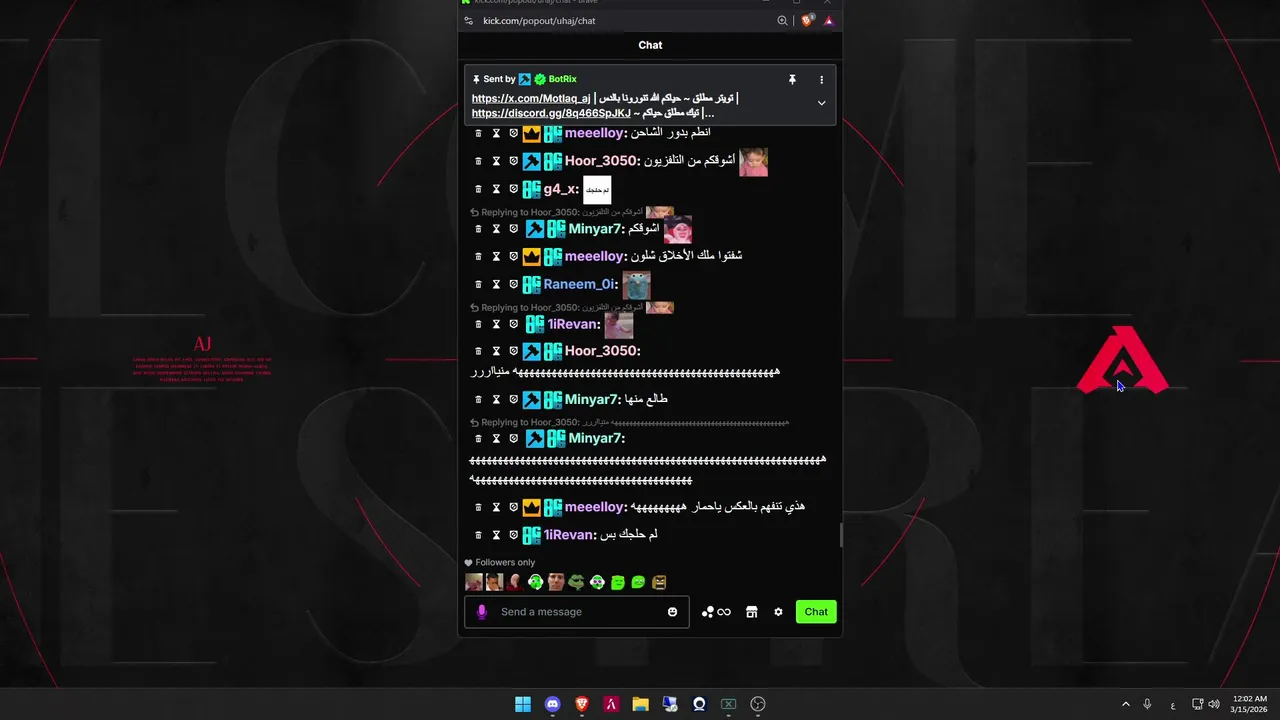
Task: Click the zoom magnifier icon in address bar
Action: (x=782, y=20)
